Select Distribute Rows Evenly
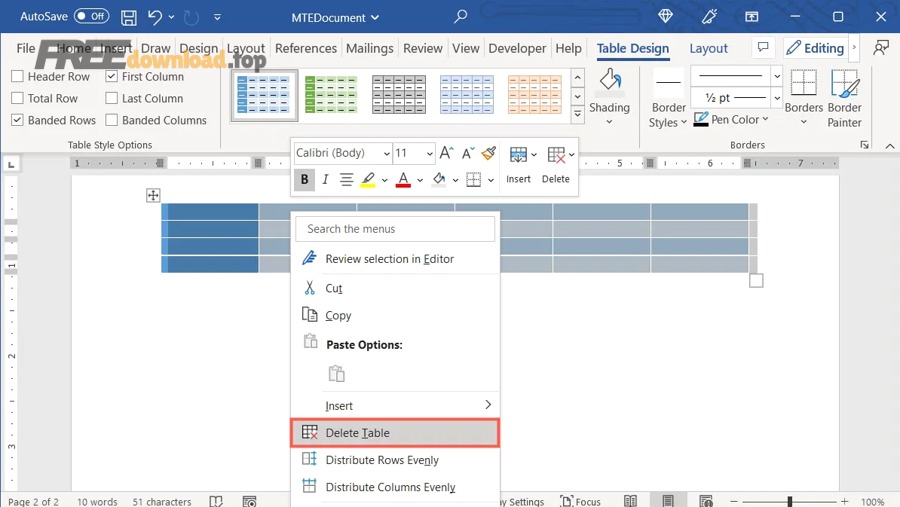 (x=395, y=459)
